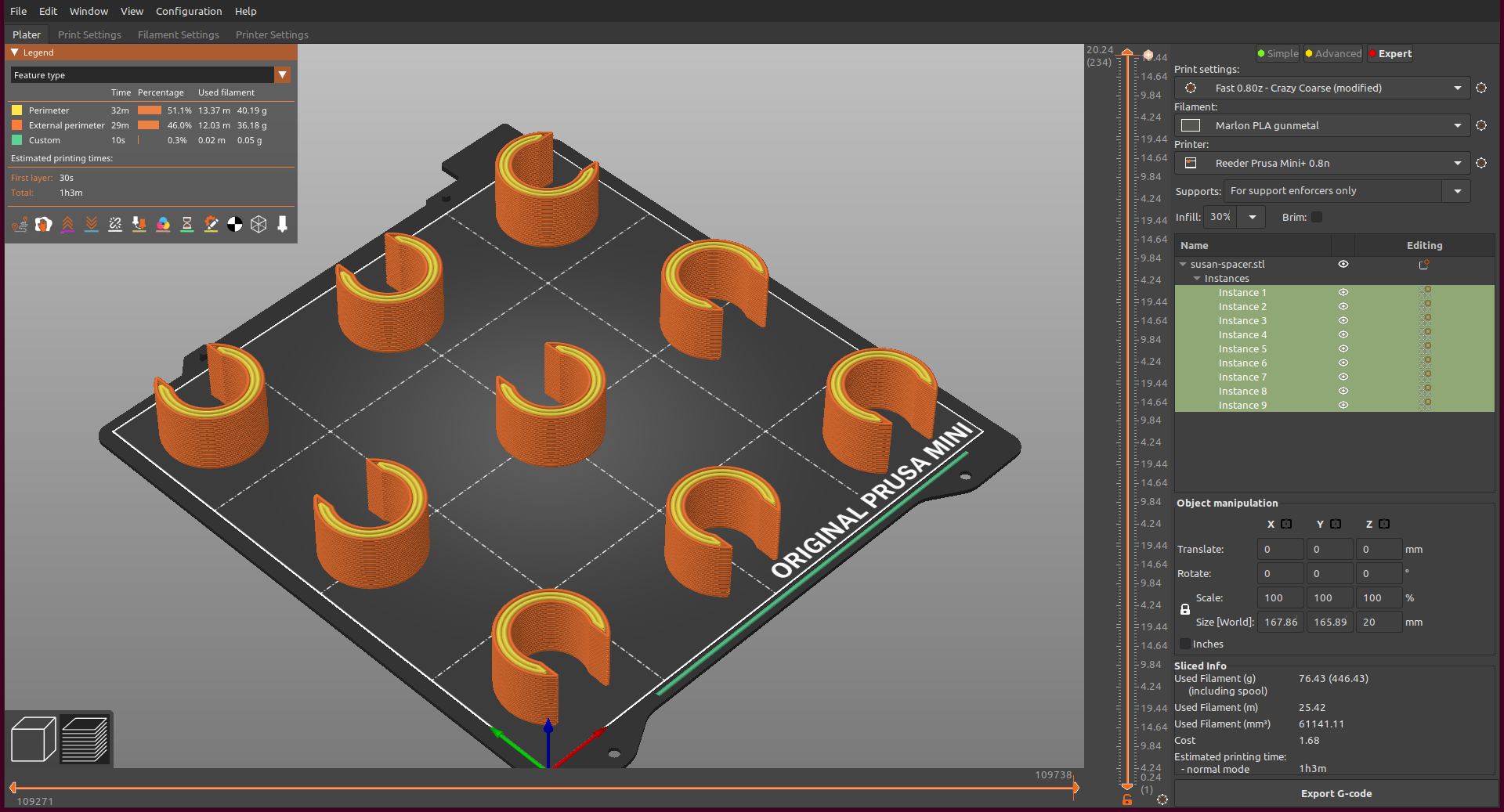Screen dimensions: 1504x812
Task: Hide Instance 3 with its eye toggle
Action: [x=1343, y=320]
